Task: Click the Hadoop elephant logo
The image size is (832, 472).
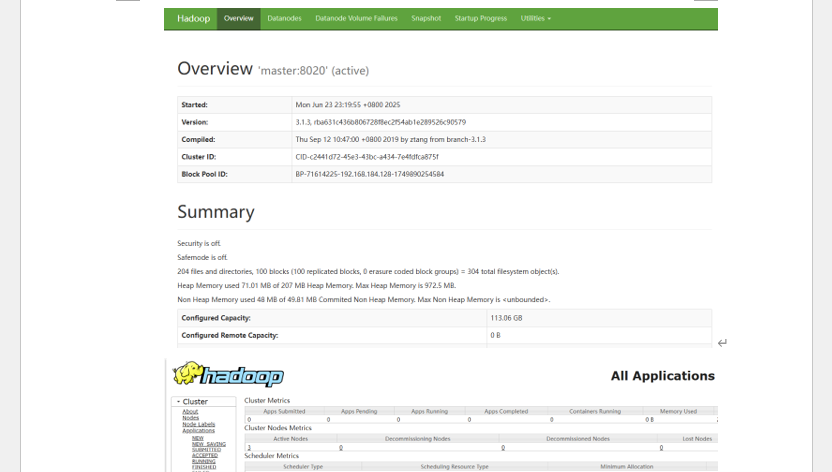Action: click(228, 375)
